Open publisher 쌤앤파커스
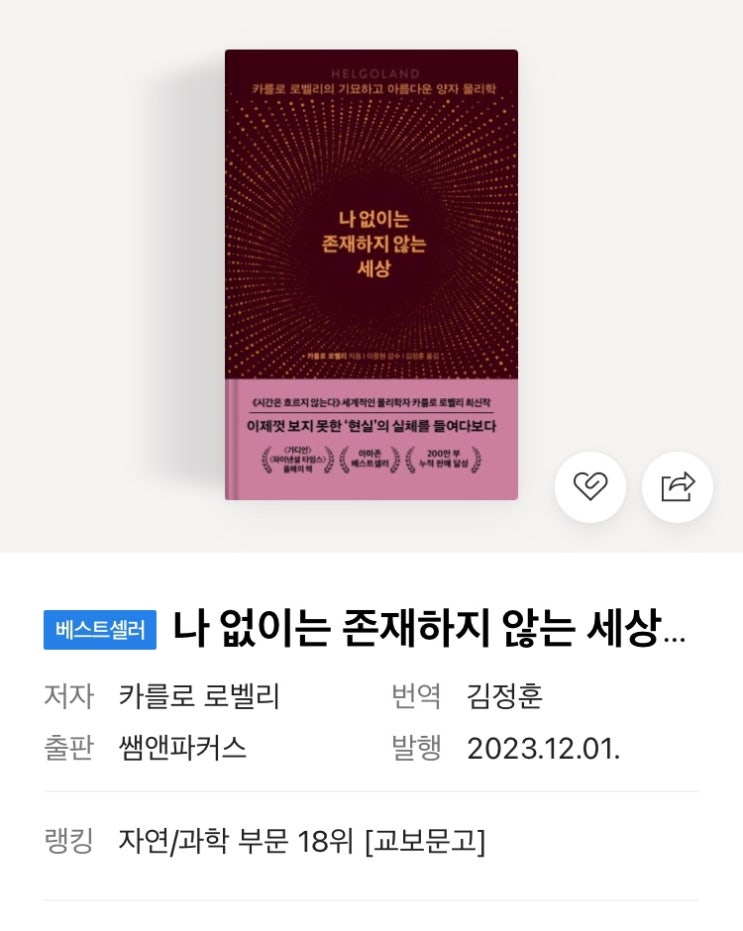Screen dimensions: 743x931 click(182, 748)
